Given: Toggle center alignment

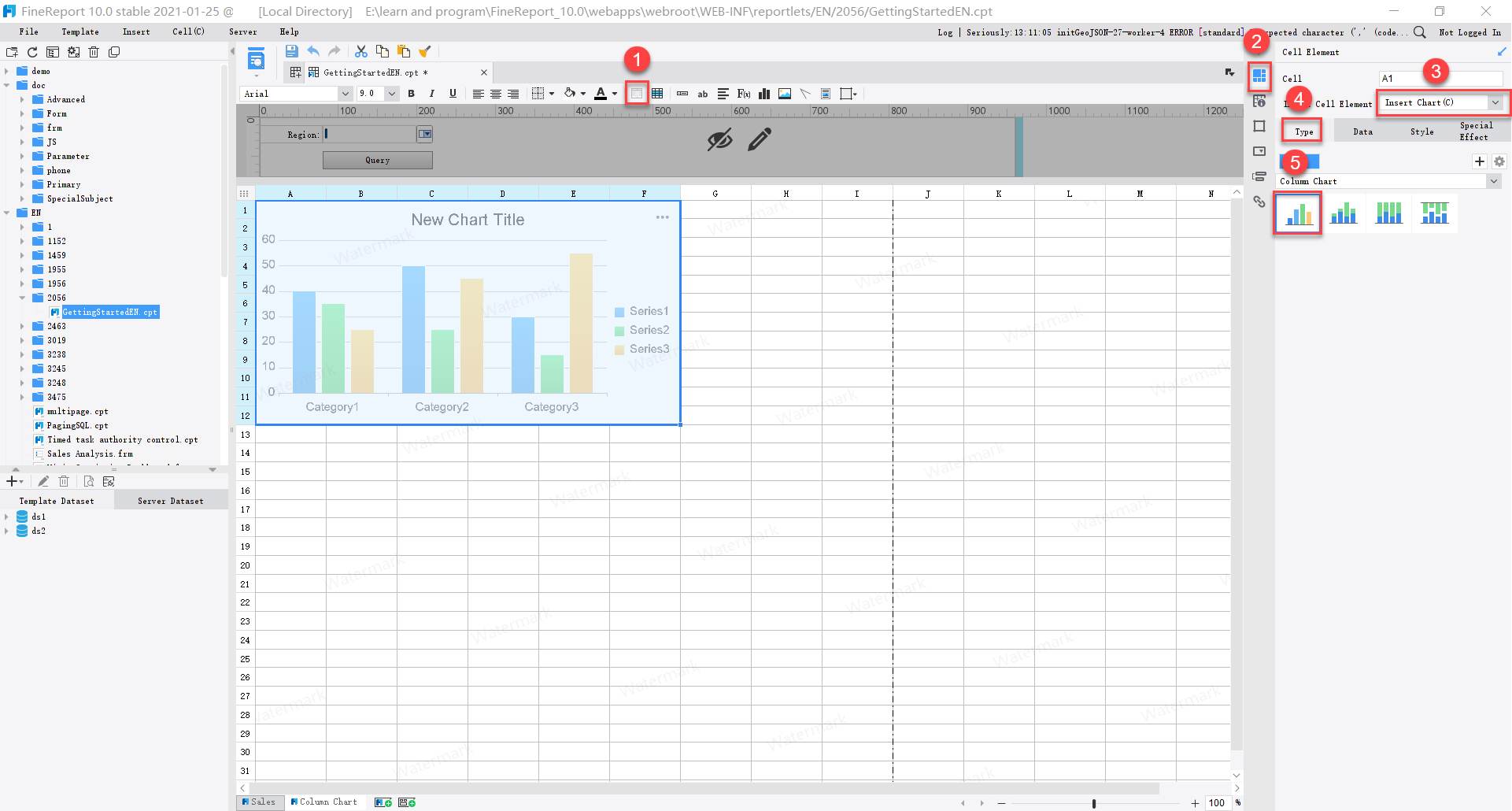Looking at the screenshot, I should pyautogui.click(x=496, y=94).
